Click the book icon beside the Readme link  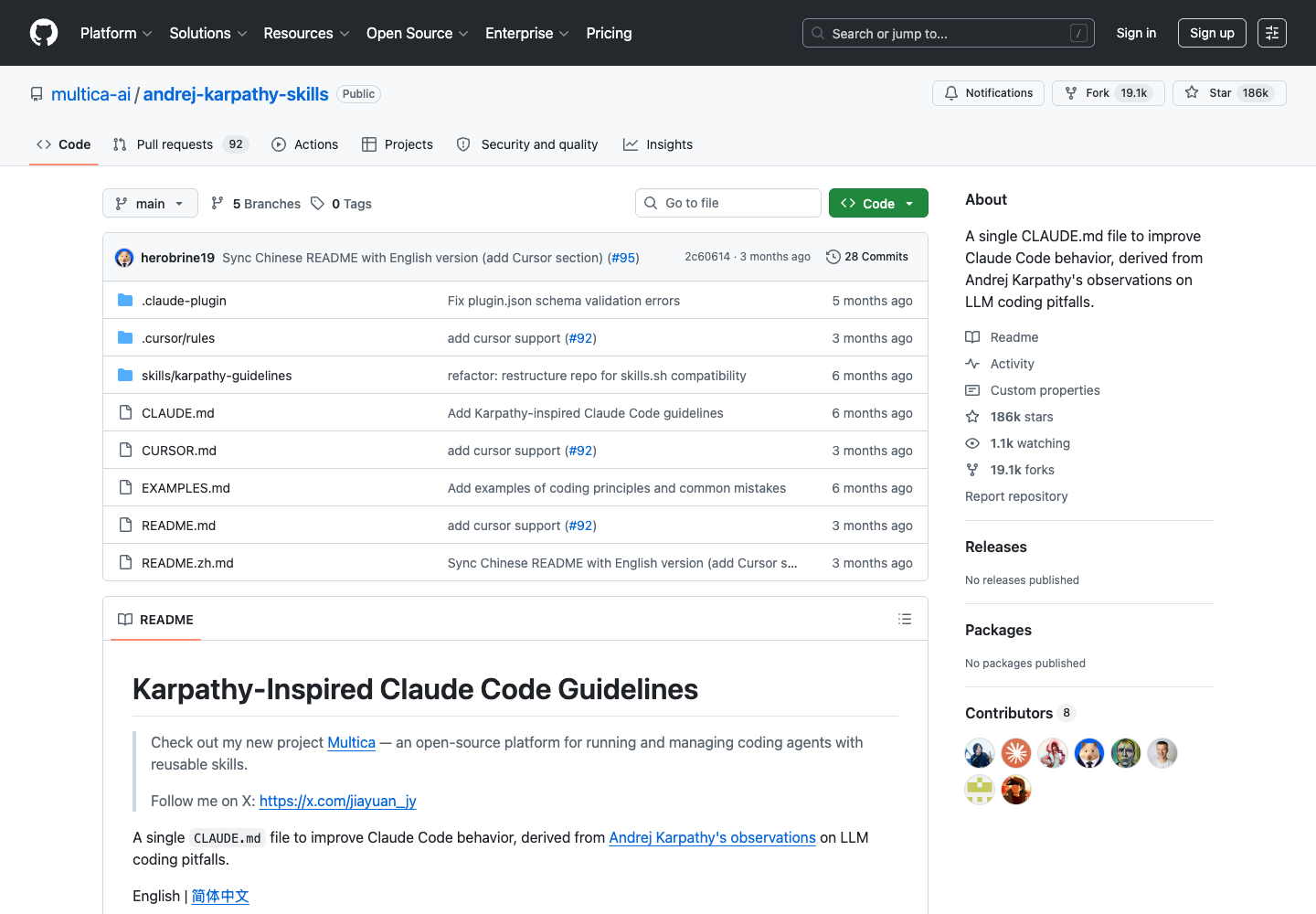tap(972, 337)
